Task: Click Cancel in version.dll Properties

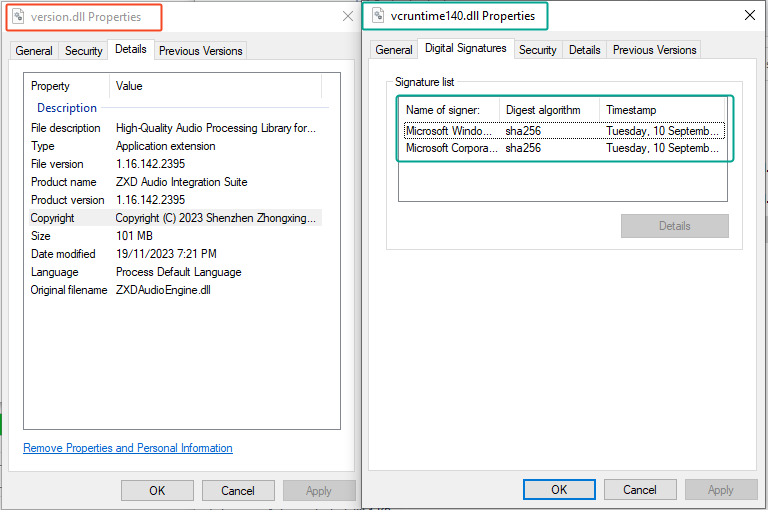Action: coord(238,490)
